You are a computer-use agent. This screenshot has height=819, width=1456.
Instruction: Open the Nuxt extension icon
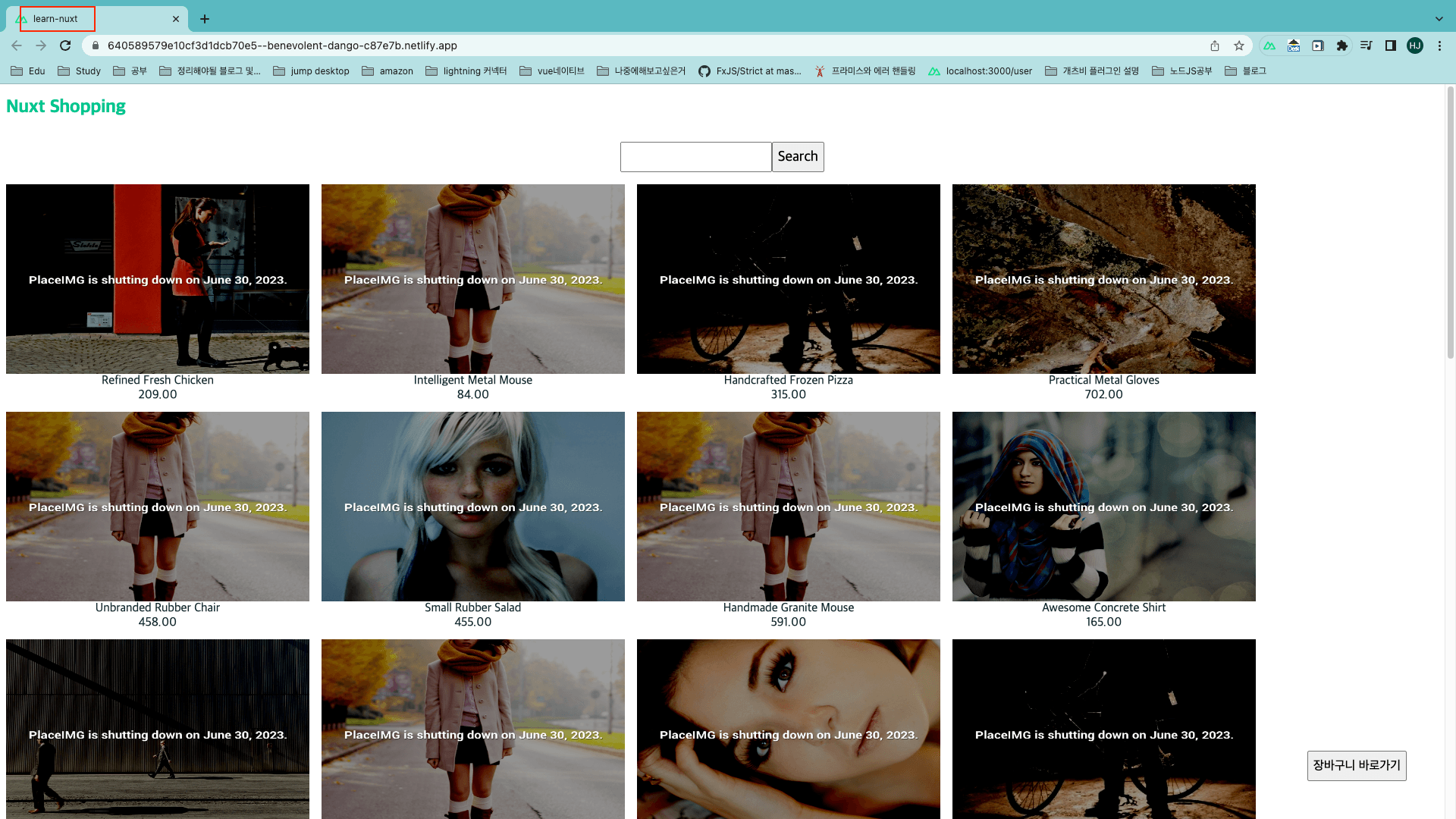1269,45
